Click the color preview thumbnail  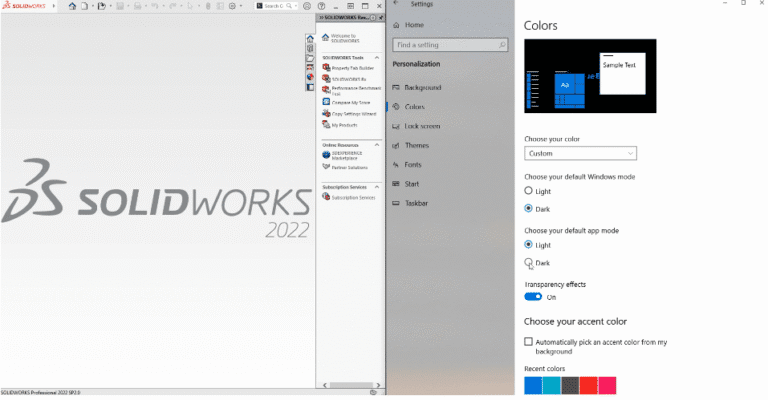point(590,76)
